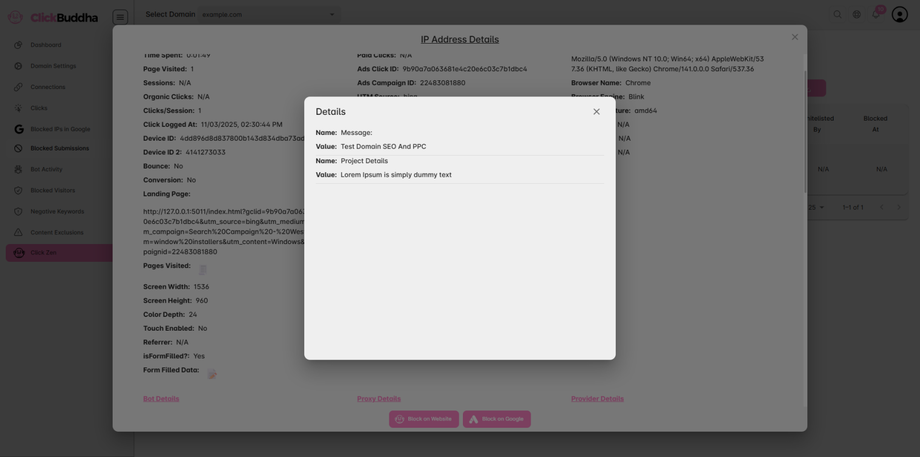Screen dimensions: 920x457
Task: Click the Blocked Submissions ban icon
Action: pyautogui.click(x=18, y=148)
